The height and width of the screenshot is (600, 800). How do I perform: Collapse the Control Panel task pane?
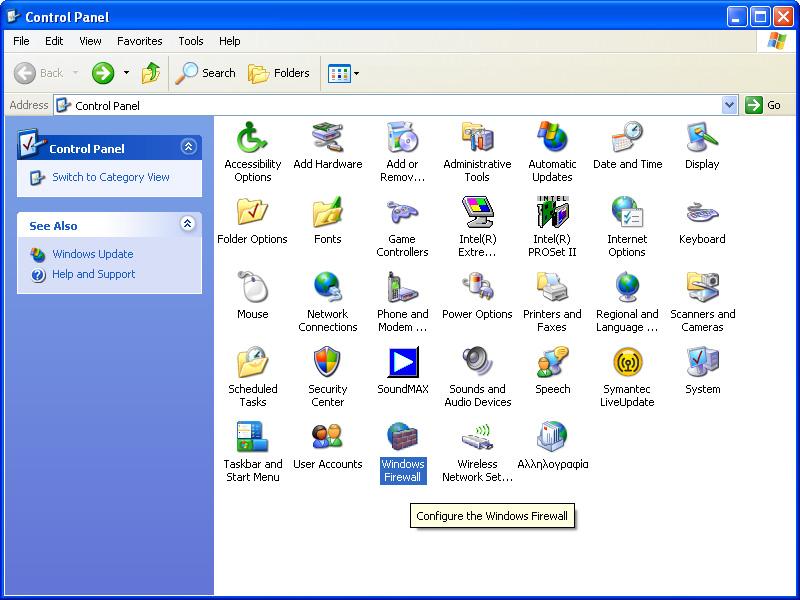(x=188, y=147)
